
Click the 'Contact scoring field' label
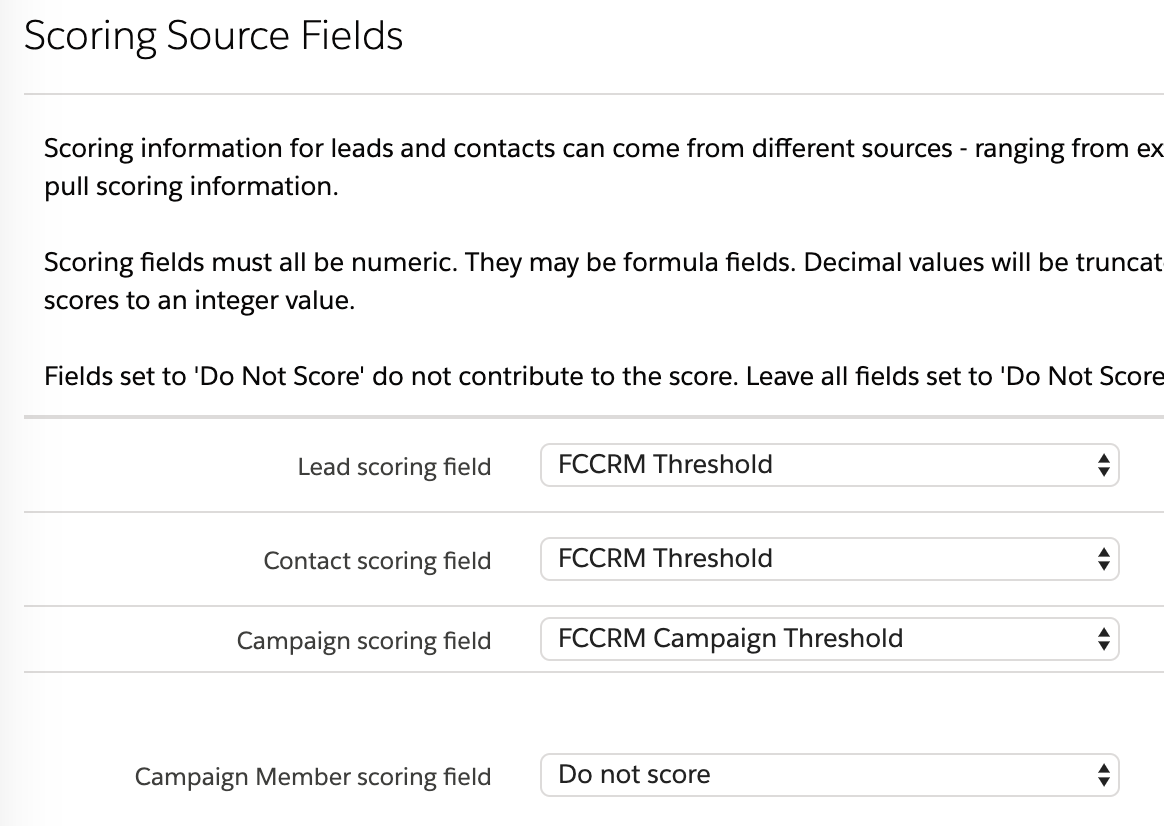coord(377,560)
